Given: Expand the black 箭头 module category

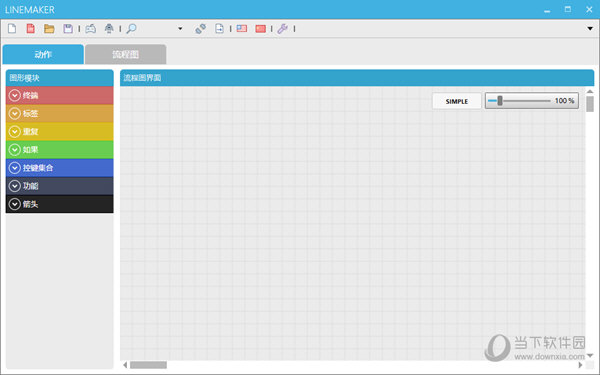Looking at the screenshot, I should [60, 204].
